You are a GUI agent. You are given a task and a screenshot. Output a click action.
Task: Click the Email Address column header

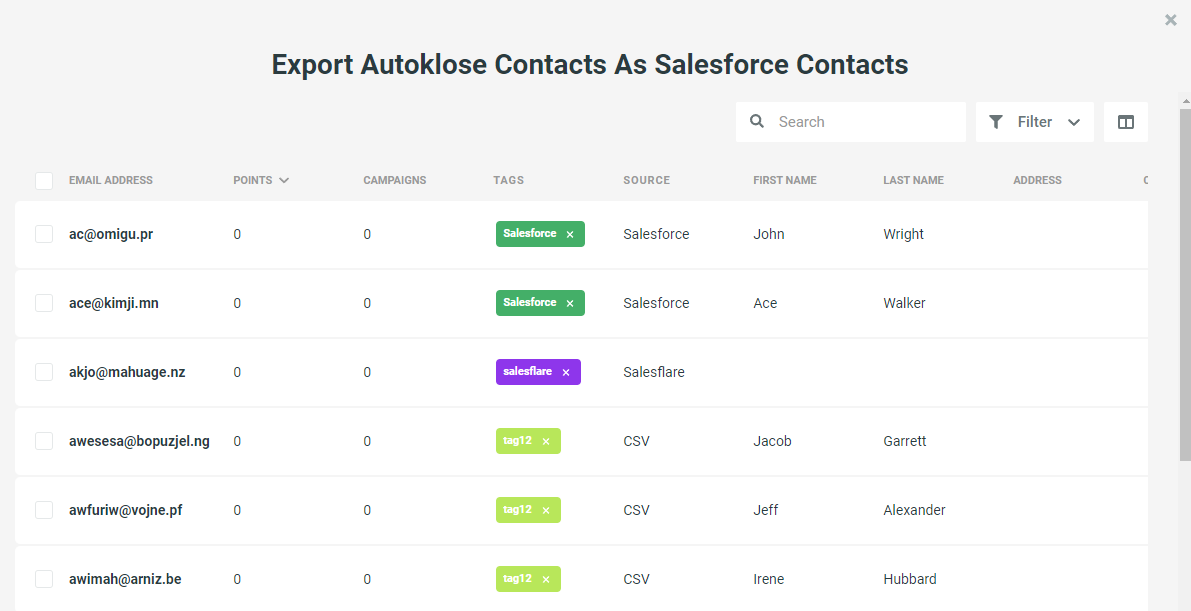111,180
